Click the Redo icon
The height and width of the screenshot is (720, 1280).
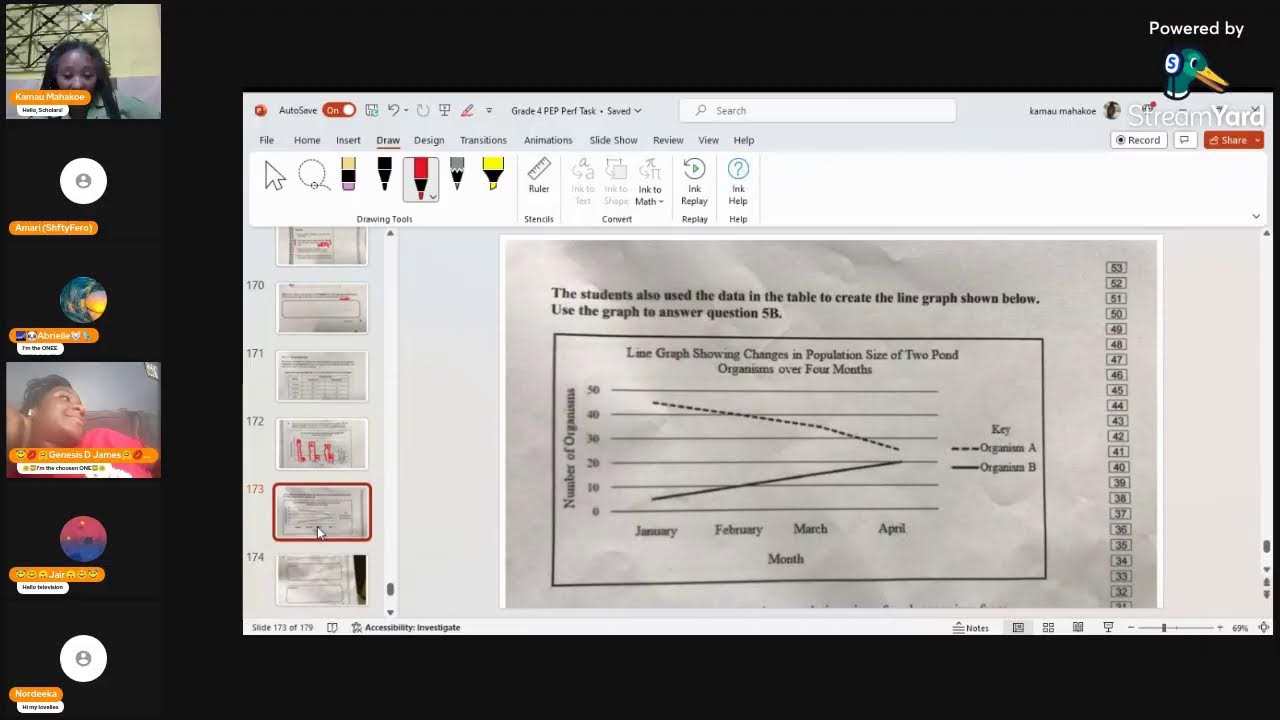pyautogui.click(x=423, y=110)
